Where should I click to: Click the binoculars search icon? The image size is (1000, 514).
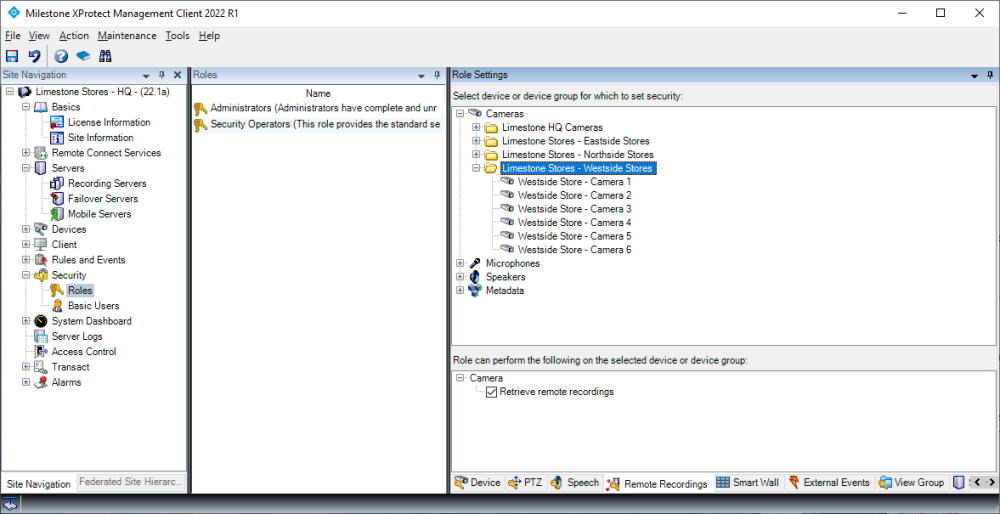tap(104, 56)
